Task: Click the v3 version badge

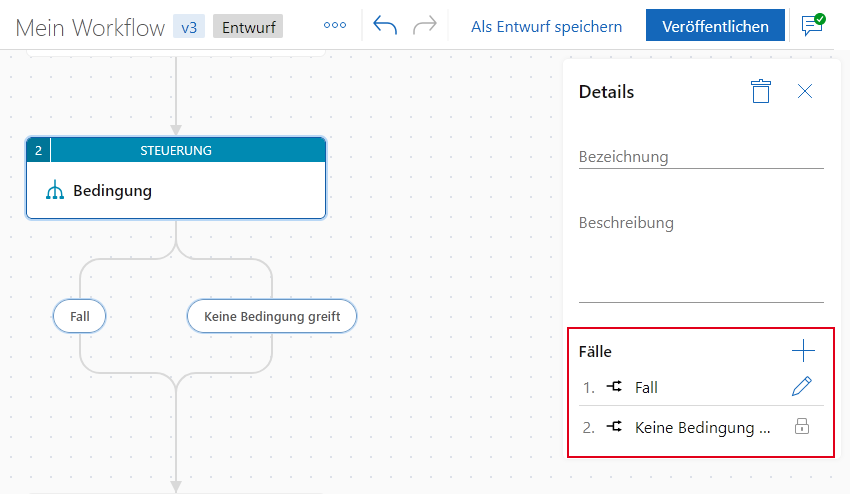Action: pyautogui.click(x=189, y=27)
